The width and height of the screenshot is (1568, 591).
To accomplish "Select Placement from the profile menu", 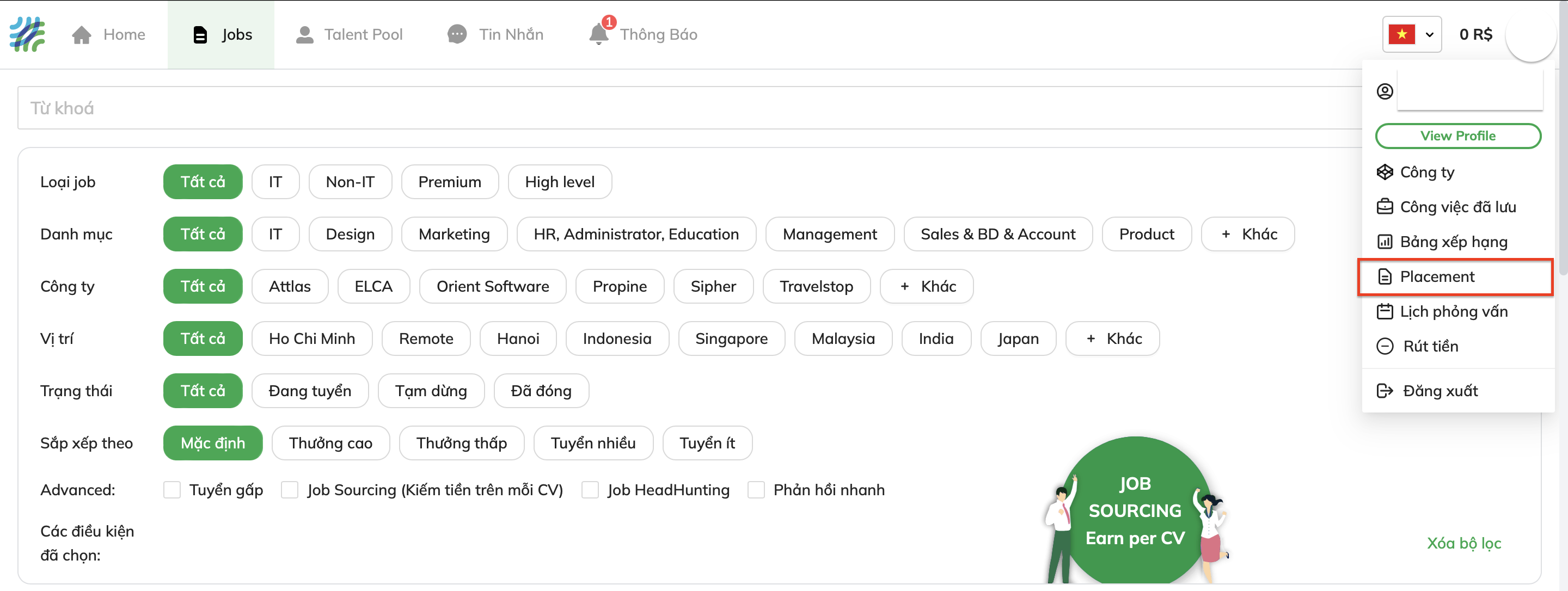I will tap(1437, 276).
